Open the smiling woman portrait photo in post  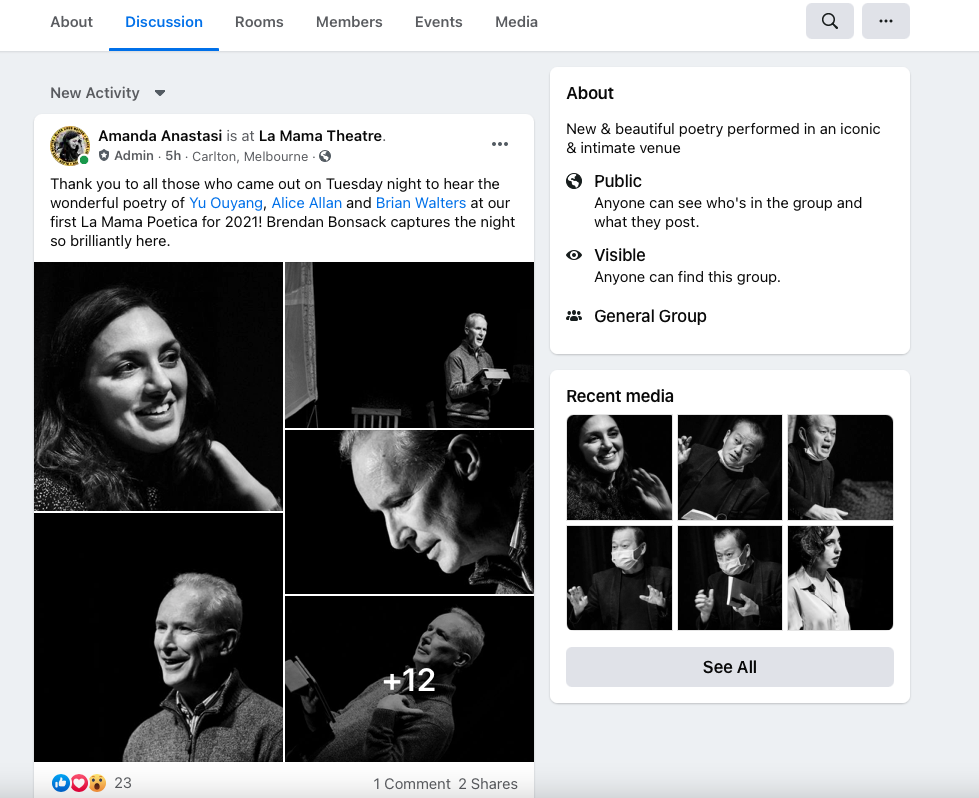coord(159,386)
